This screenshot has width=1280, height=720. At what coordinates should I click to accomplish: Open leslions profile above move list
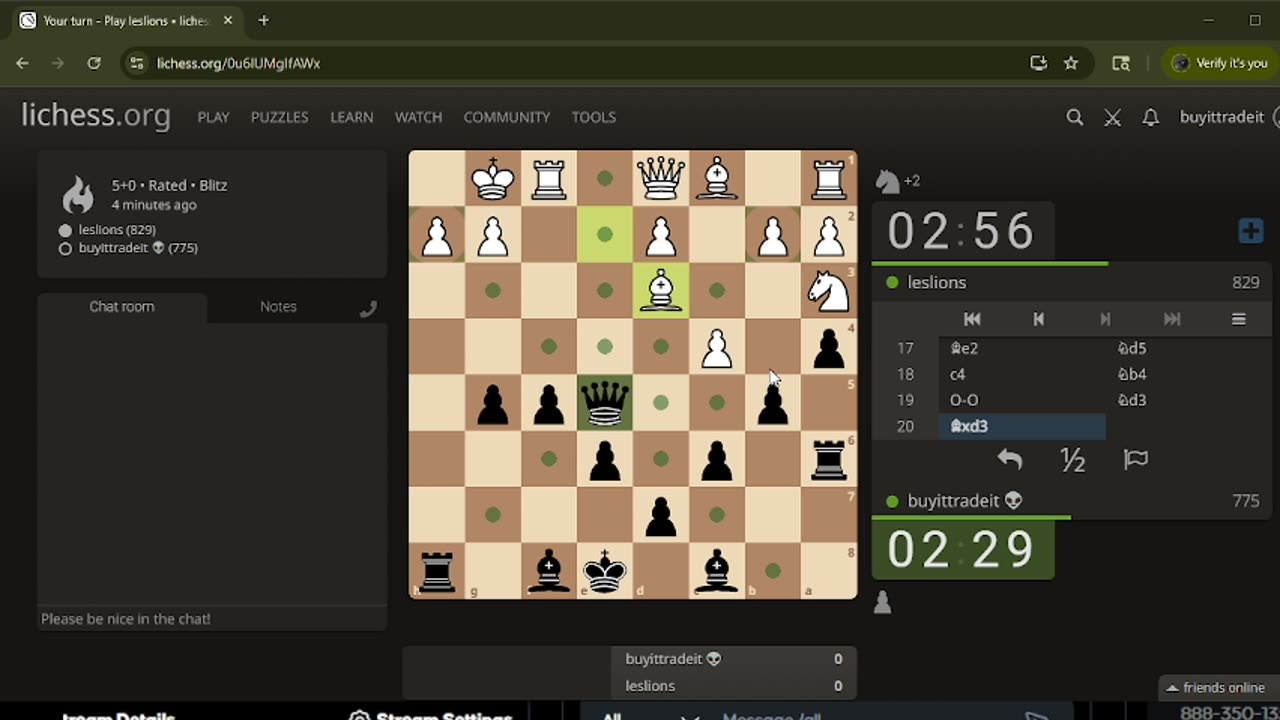point(937,283)
